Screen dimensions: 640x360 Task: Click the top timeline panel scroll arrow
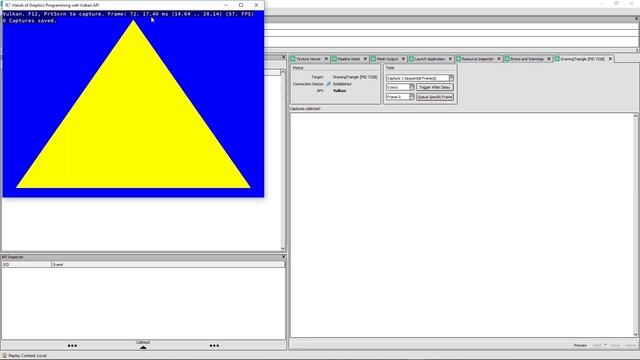point(637,50)
